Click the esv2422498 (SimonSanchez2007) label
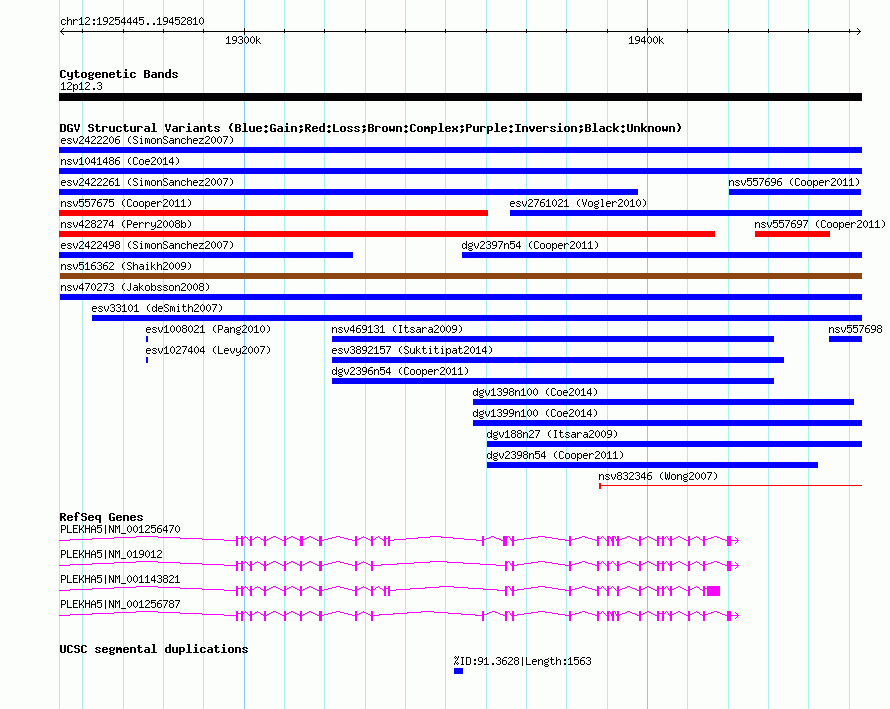The width and height of the screenshot is (890, 709). (x=147, y=245)
